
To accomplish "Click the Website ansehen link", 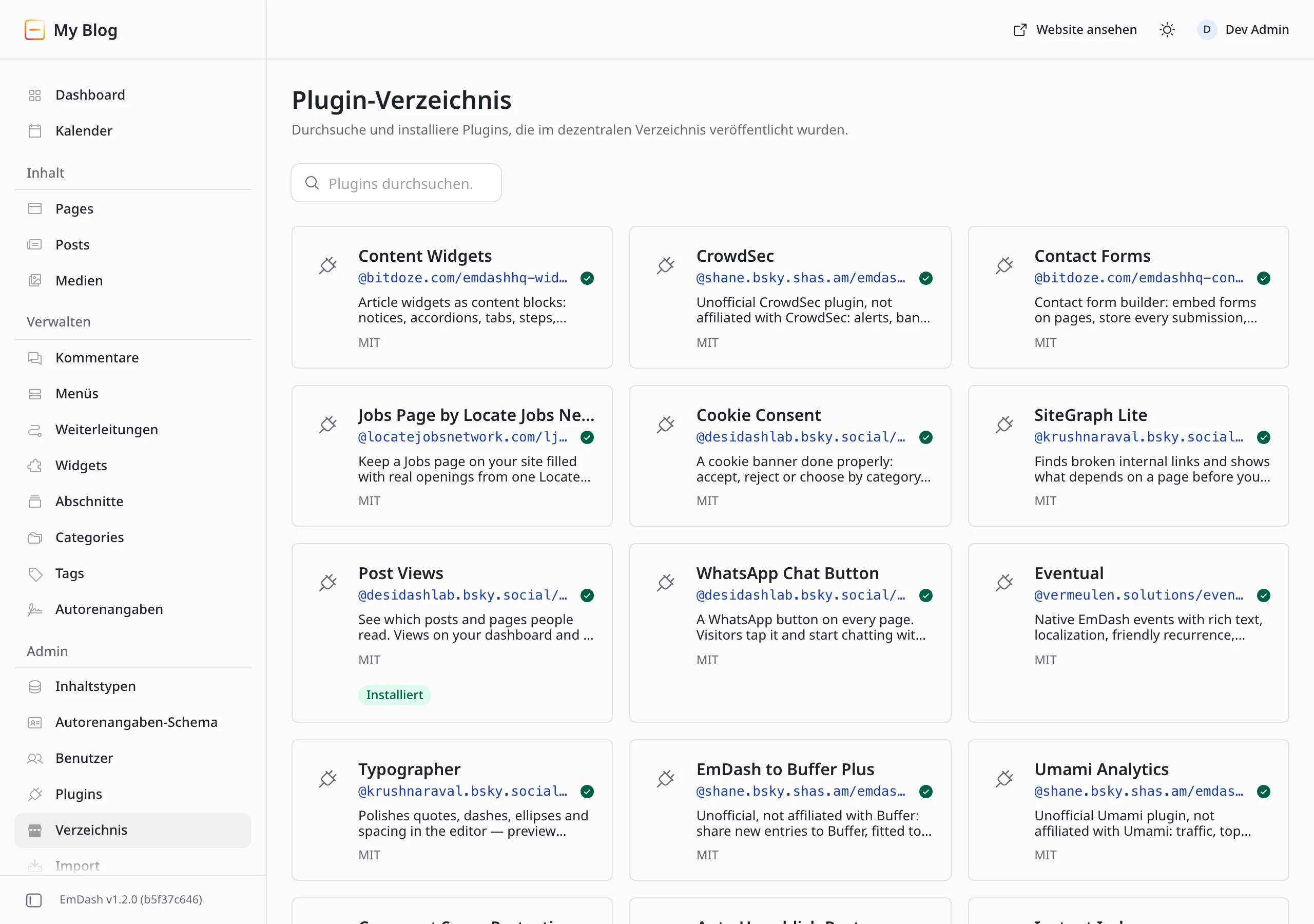I will click(1075, 30).
